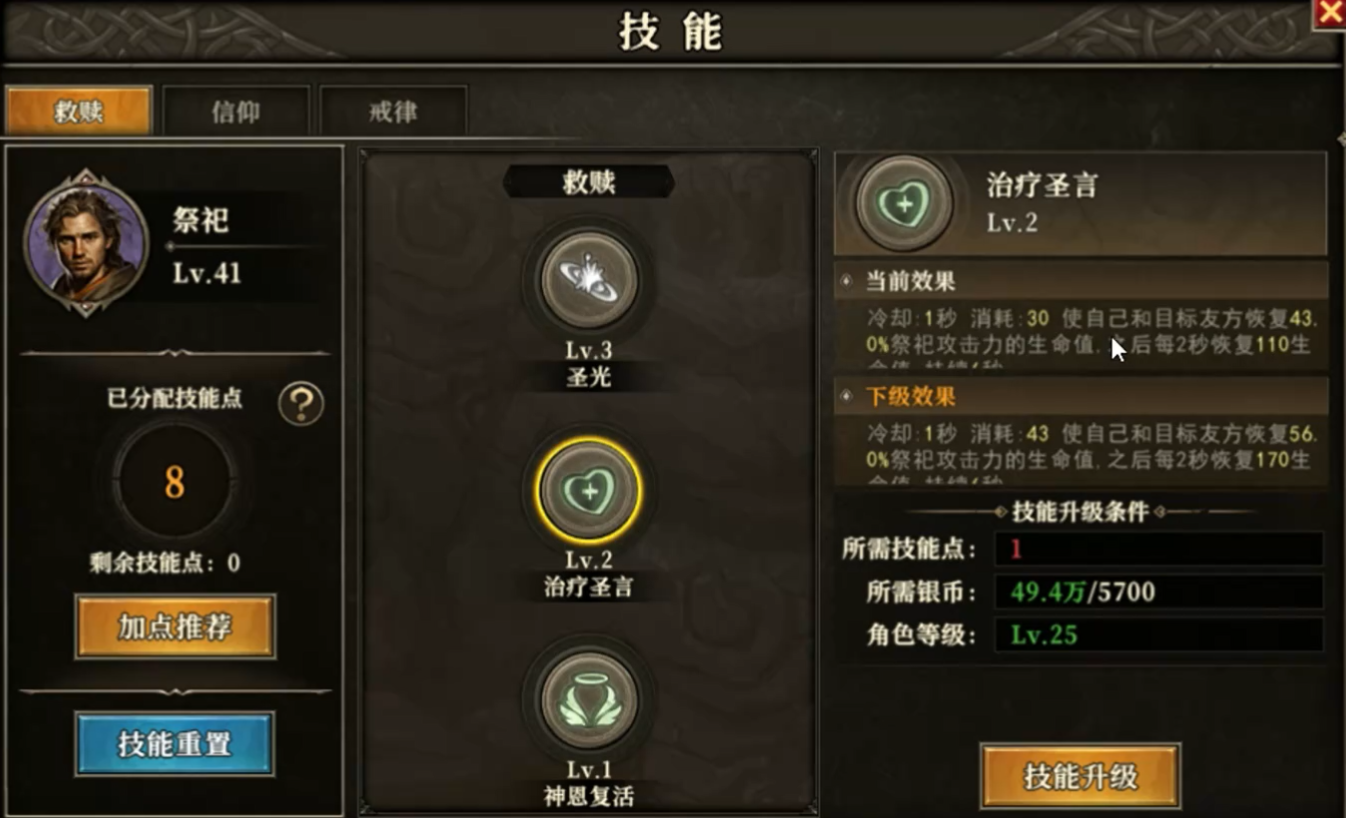Click the 所需技能点 value field
Viewport: 1346px width, 818px height.
click(1159, 548)
